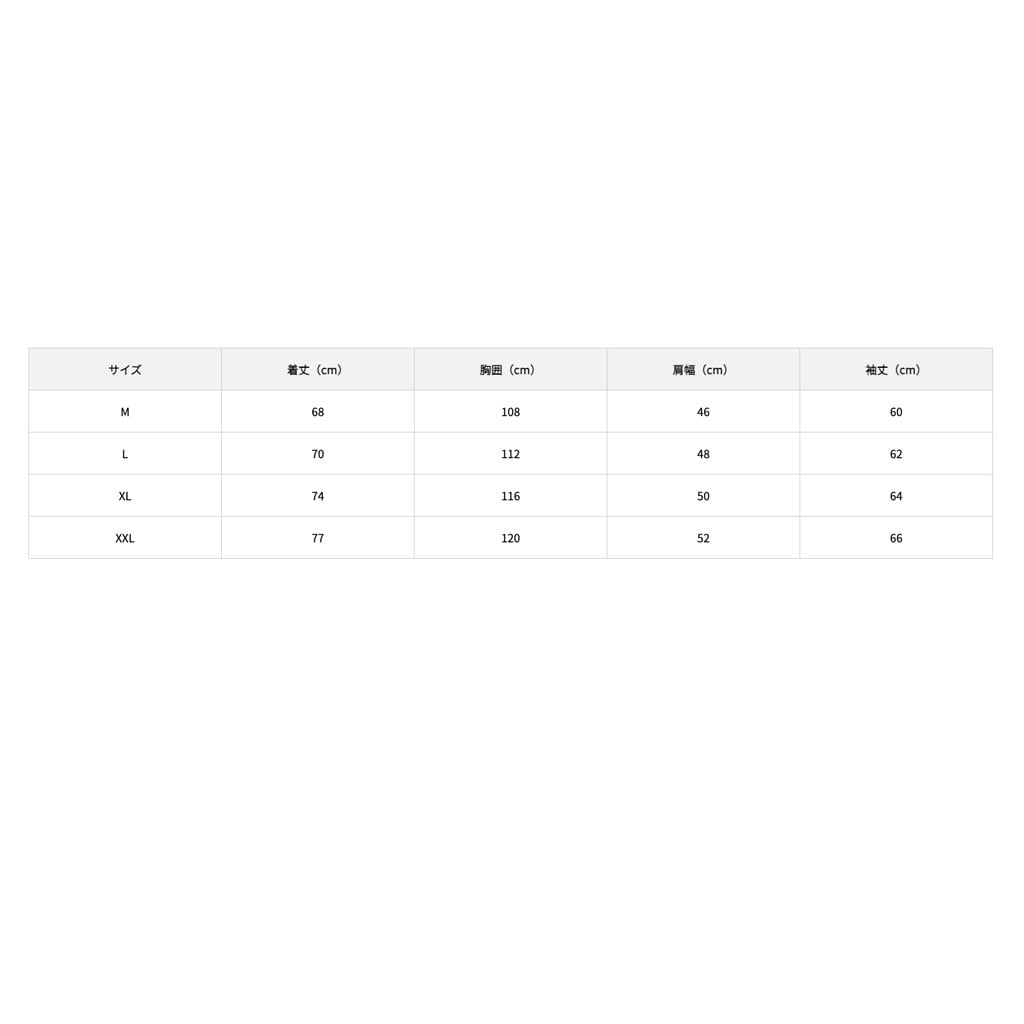Select the 120 chest cell for XXL
The width and height of the screenshot is (1024, 1024).
coord(511,538)
